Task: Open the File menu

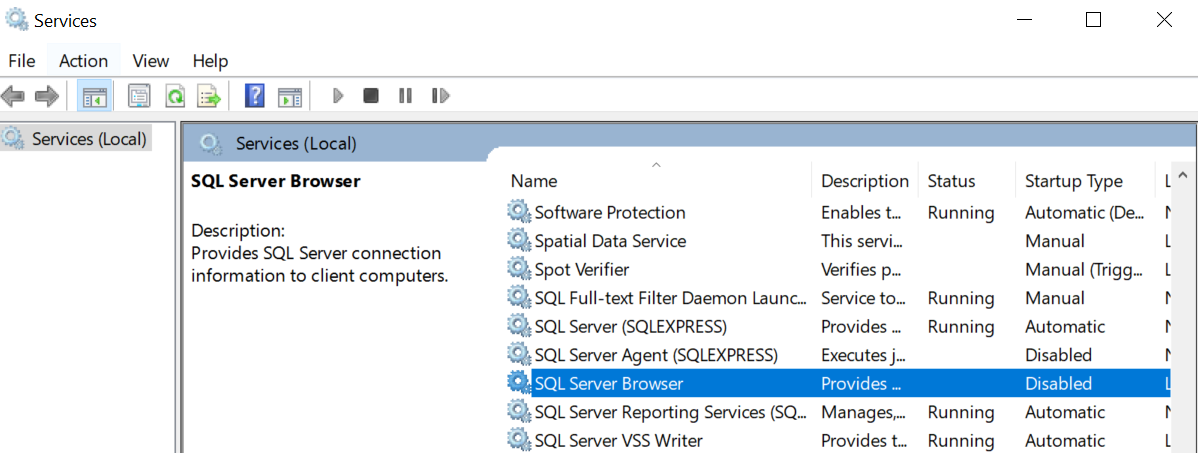Action: 22,61
